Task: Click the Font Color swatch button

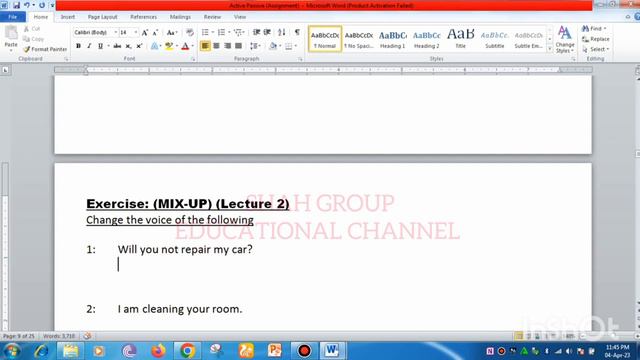Action: [x=185, y=46]
